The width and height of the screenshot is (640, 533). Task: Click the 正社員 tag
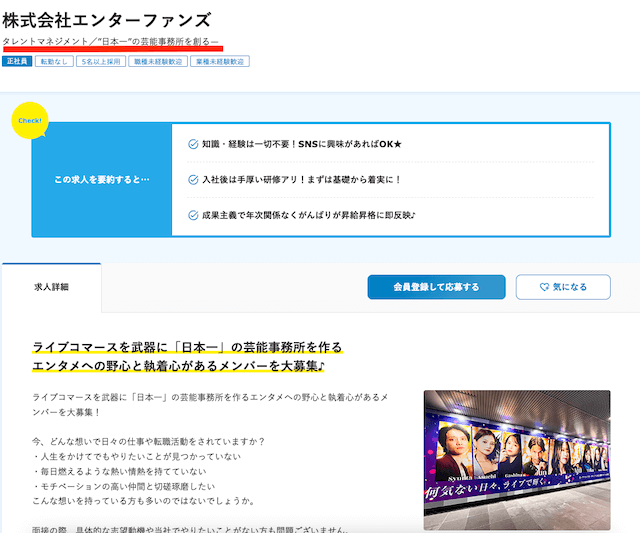point(17,61)
